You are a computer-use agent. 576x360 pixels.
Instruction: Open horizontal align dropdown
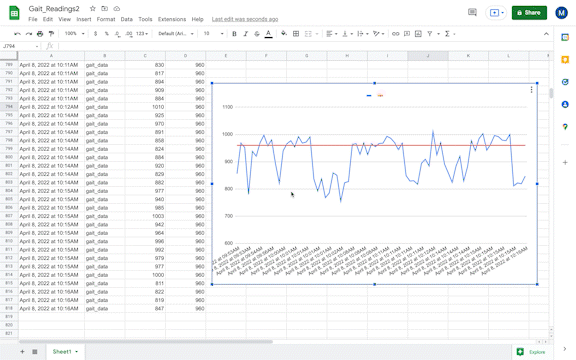[x=332, y=34]
